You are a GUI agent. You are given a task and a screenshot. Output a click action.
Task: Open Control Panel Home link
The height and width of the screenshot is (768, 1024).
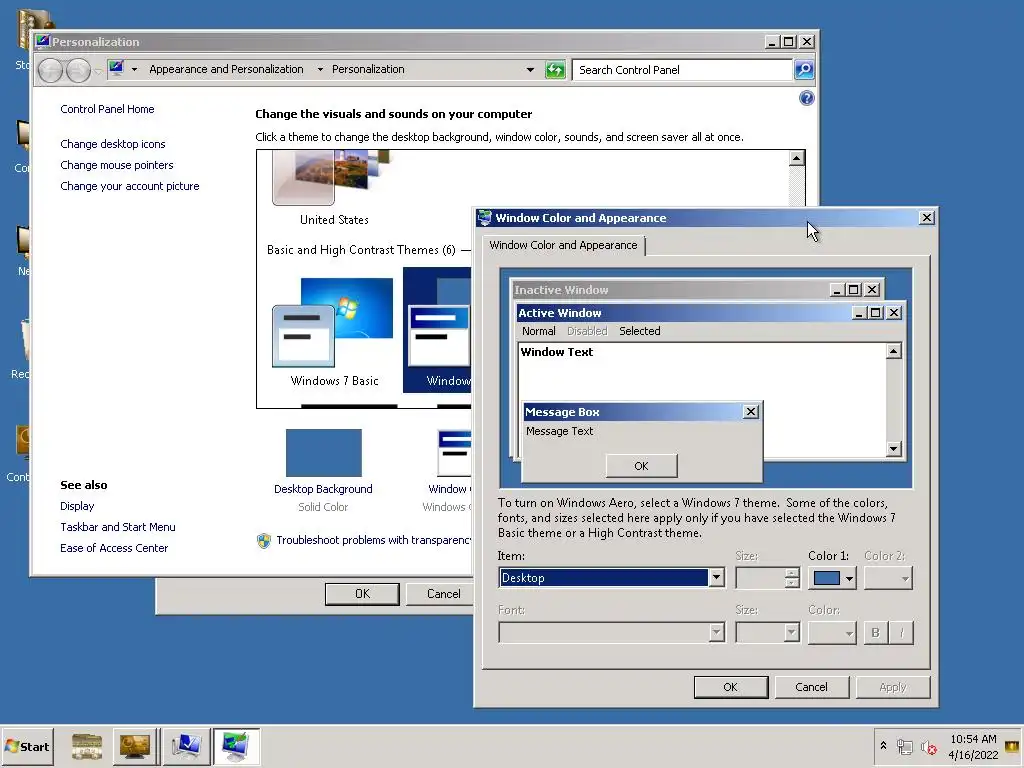point(107,109)
